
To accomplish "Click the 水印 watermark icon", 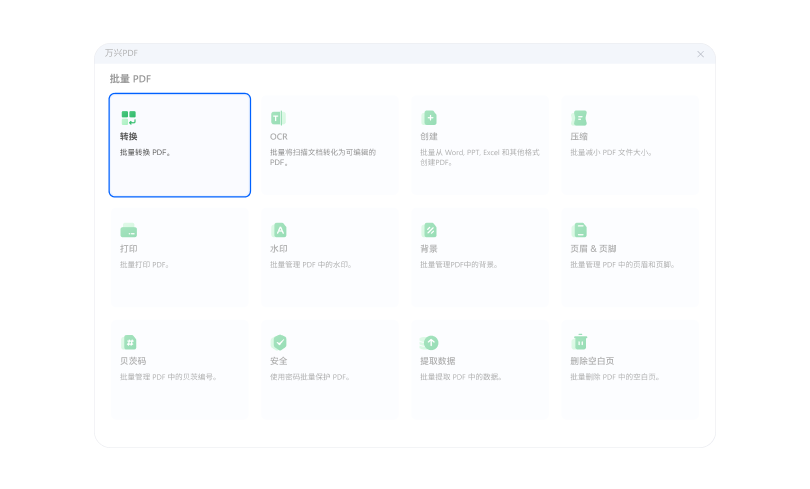I will 278,230.
